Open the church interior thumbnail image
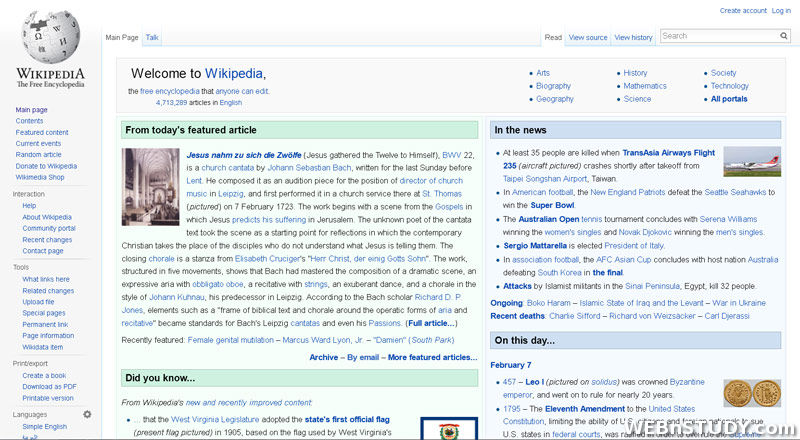800x440 pixels. tap(151, 187)
